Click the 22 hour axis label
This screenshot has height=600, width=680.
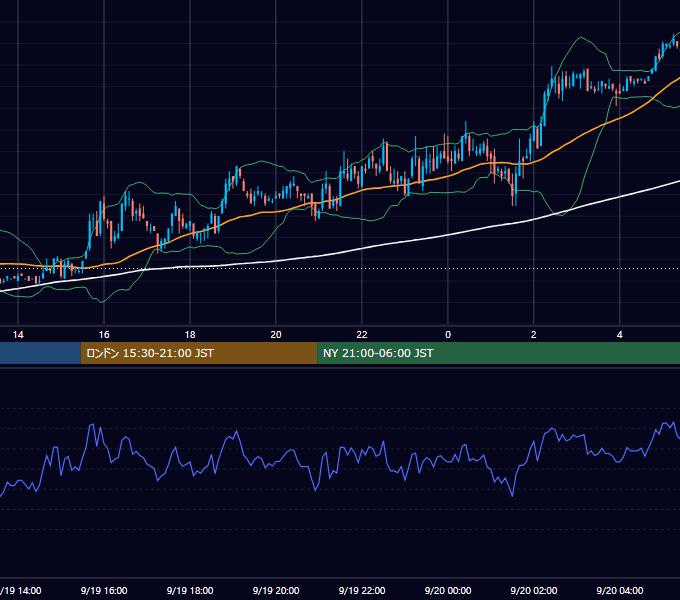[x=362, y=335]
